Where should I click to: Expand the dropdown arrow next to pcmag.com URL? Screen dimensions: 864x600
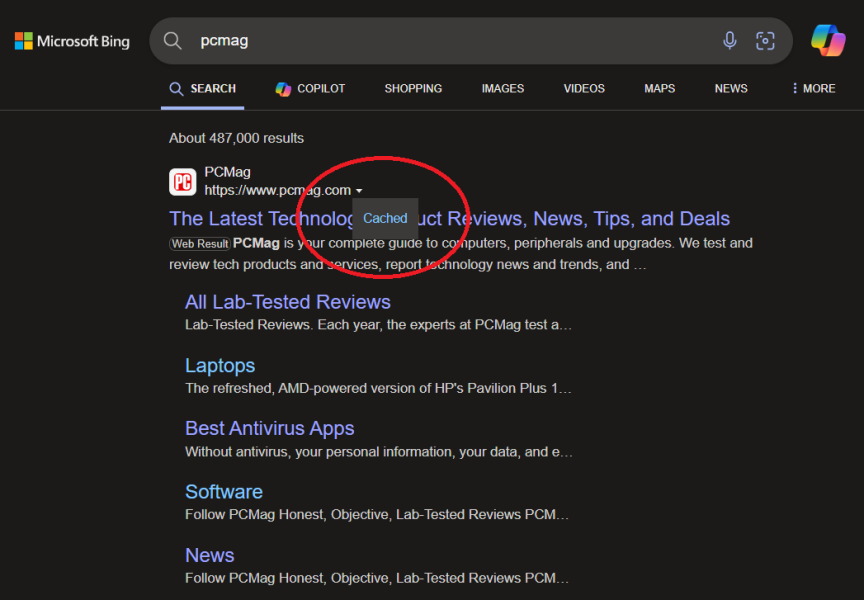click(x=359, y=189)
